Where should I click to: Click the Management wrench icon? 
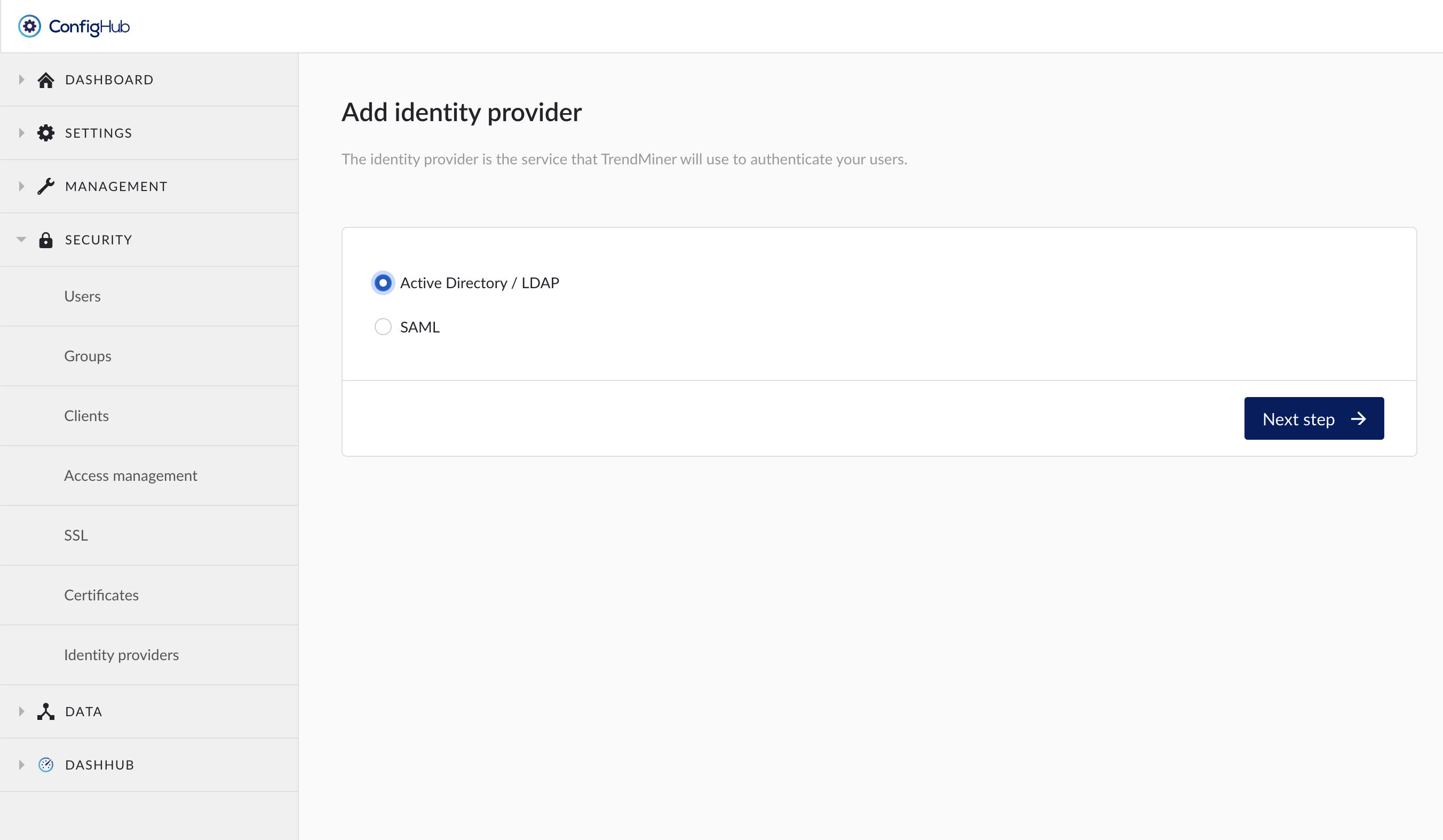pyautogui.click(x=46, y=186)
